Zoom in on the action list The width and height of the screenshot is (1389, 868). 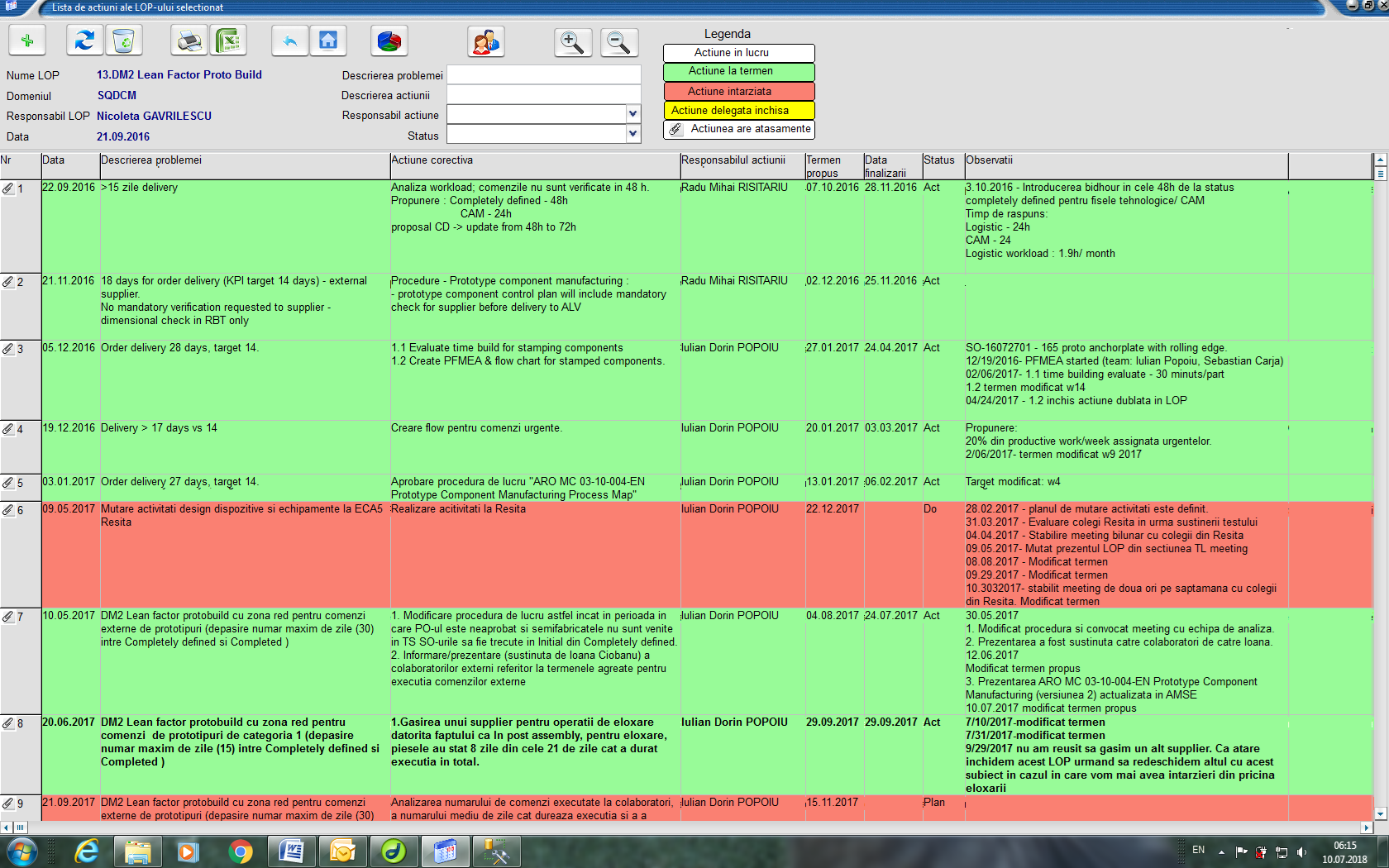573,42
